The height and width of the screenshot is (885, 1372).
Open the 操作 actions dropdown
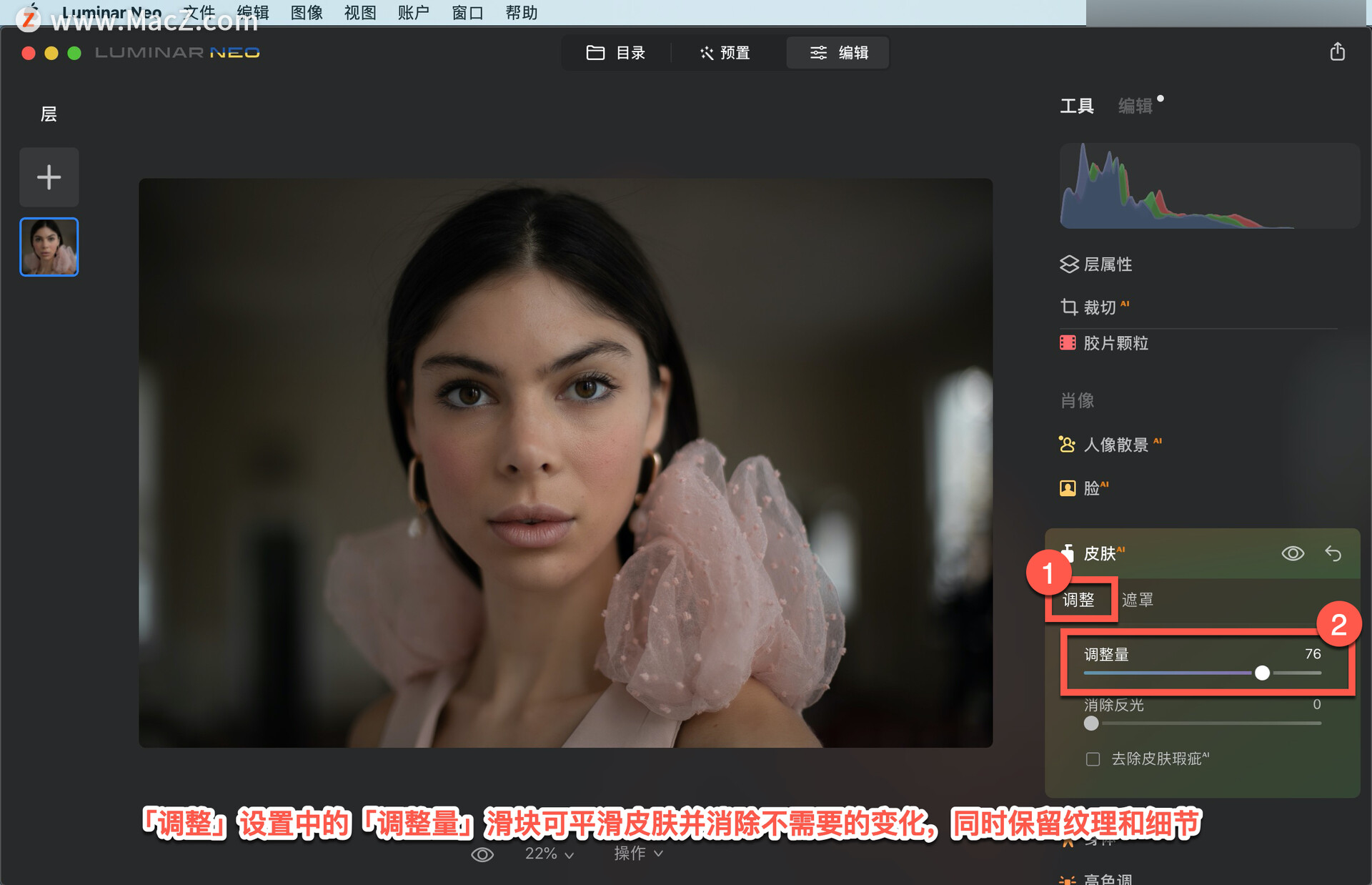point(638,854)
